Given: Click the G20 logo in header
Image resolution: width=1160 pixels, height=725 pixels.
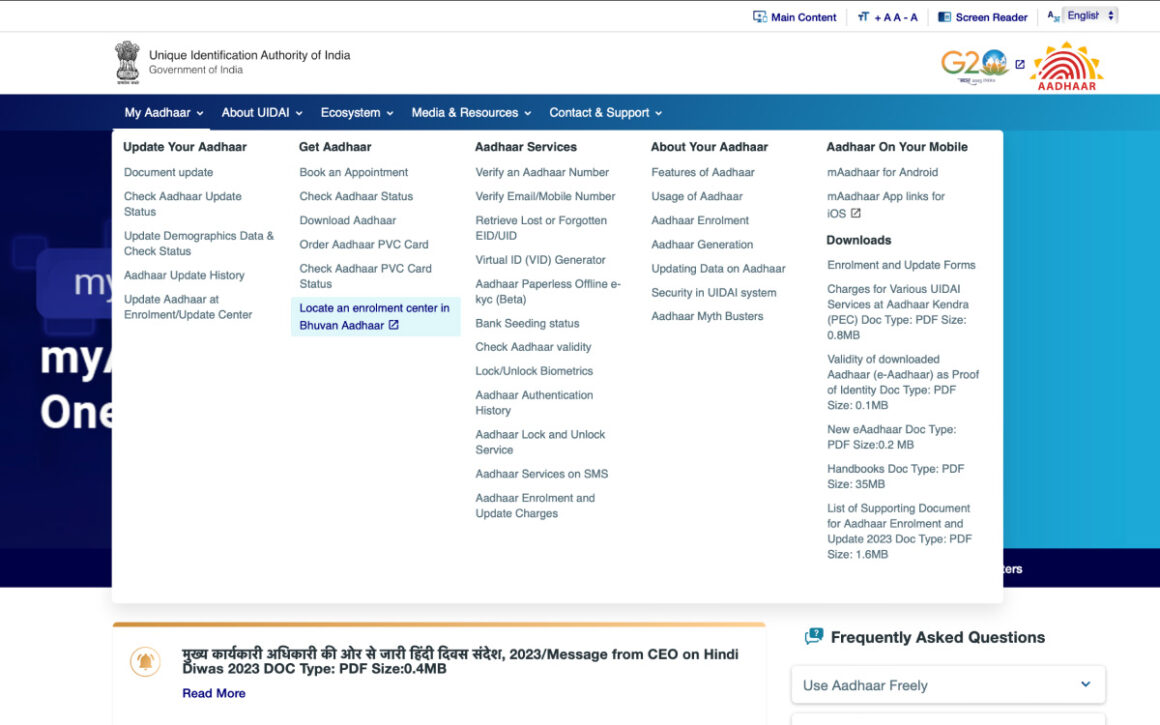Looking at the screenshot, I should coord(974,66).
